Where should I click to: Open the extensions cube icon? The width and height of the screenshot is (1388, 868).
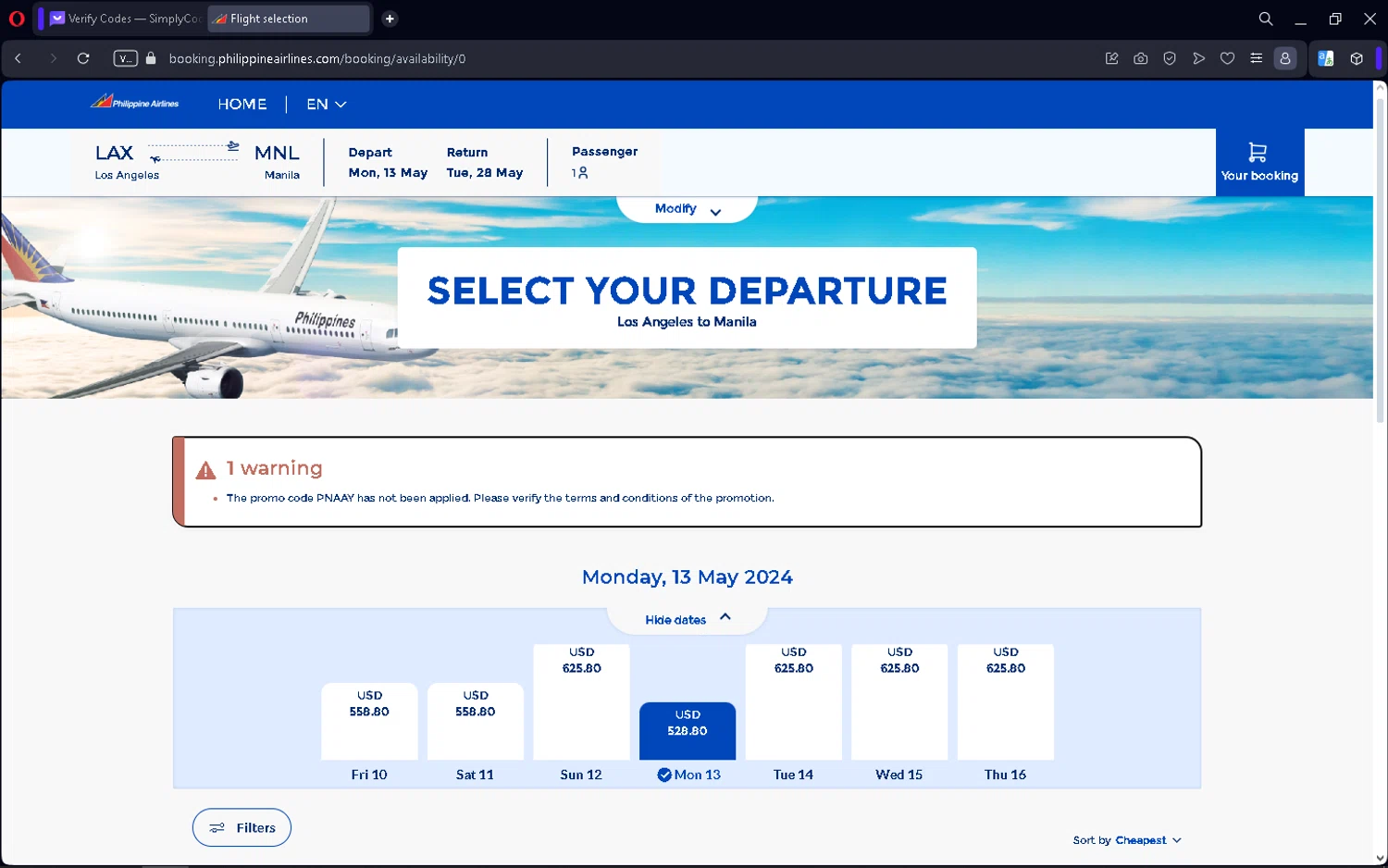pos(1357,58)
